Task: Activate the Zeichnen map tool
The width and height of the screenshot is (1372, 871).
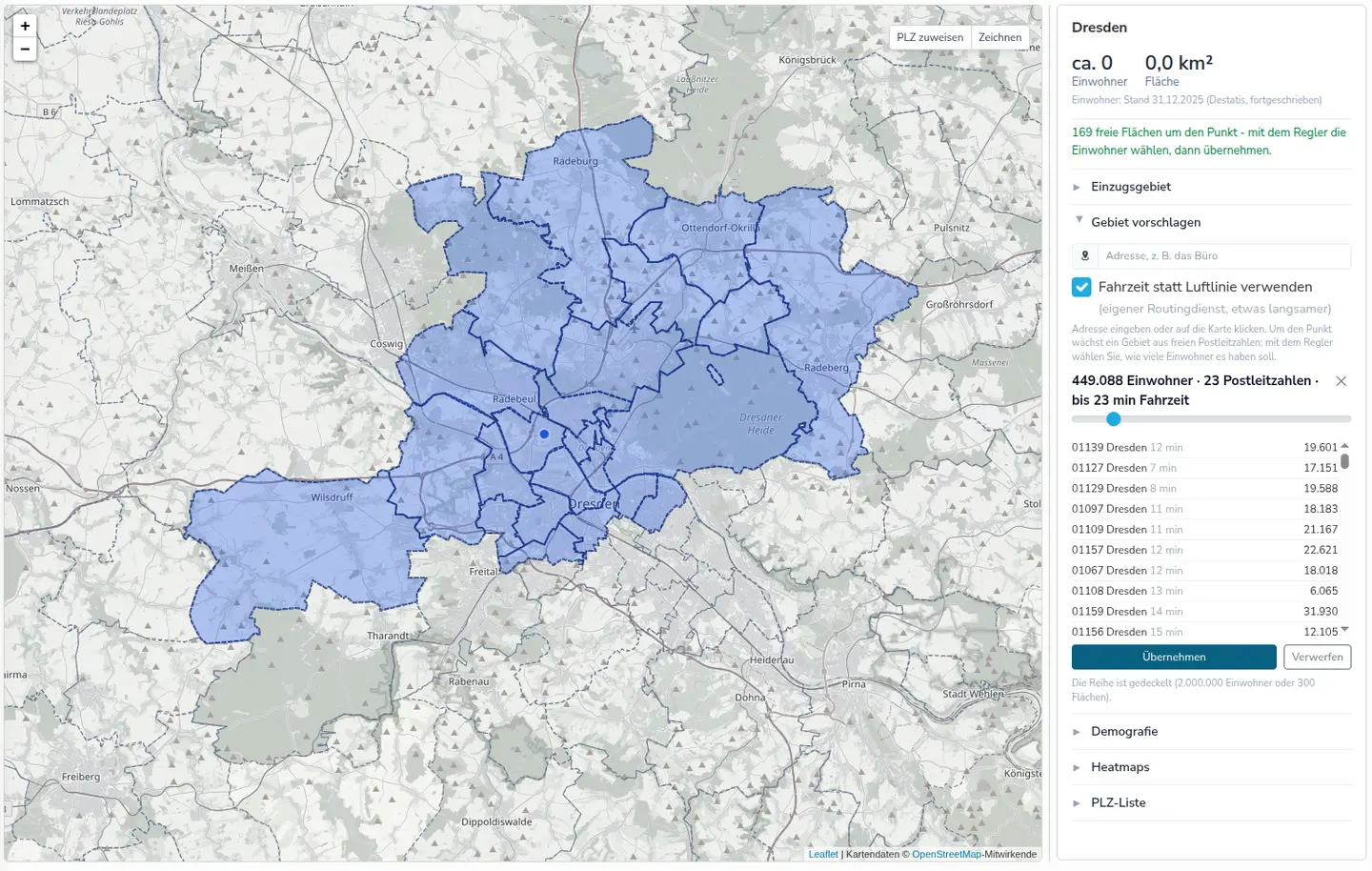Action: coord(999,37)
